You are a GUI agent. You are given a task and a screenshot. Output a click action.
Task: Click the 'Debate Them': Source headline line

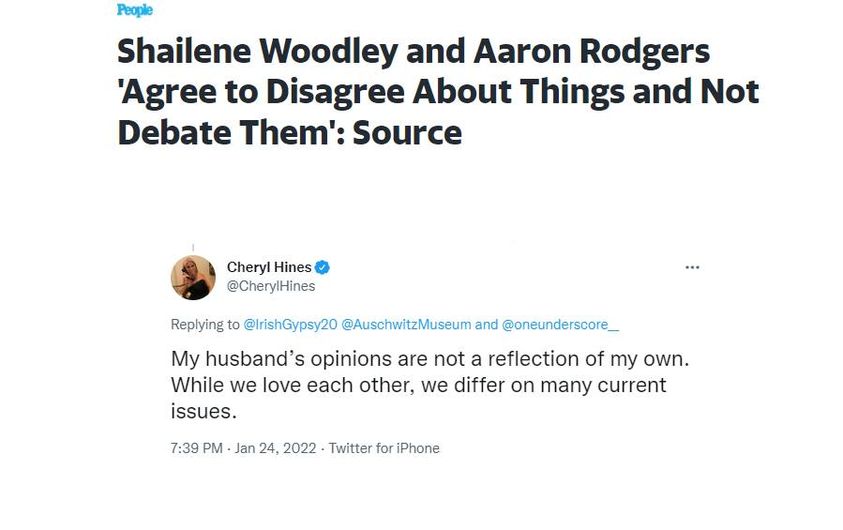pos(290,132)
